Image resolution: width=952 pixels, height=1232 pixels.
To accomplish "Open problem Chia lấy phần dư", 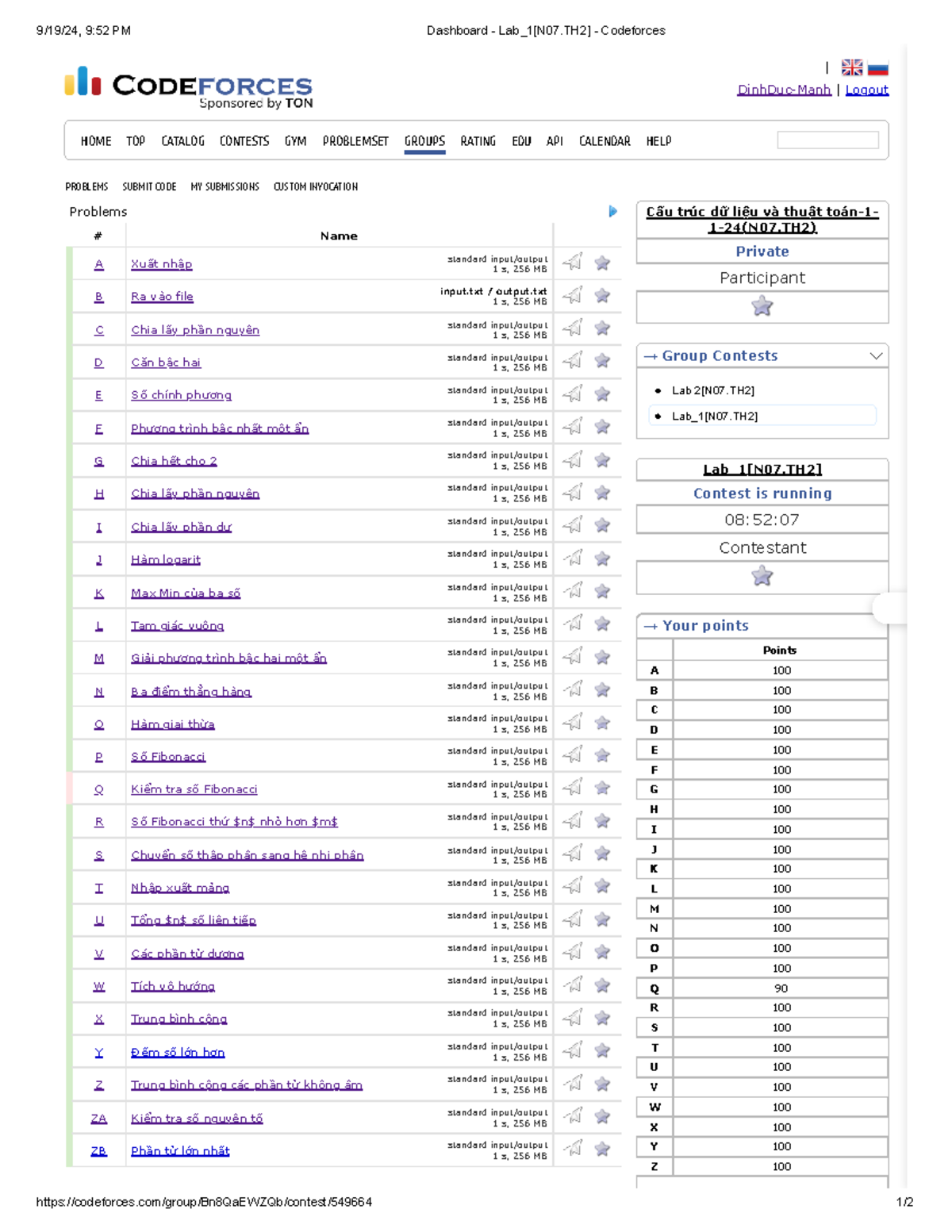I will pos(181,526).
